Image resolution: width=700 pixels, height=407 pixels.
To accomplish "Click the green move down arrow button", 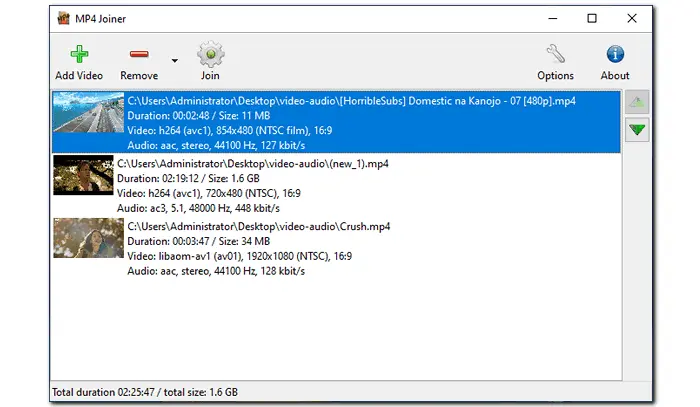I will [x=637, y=130].
